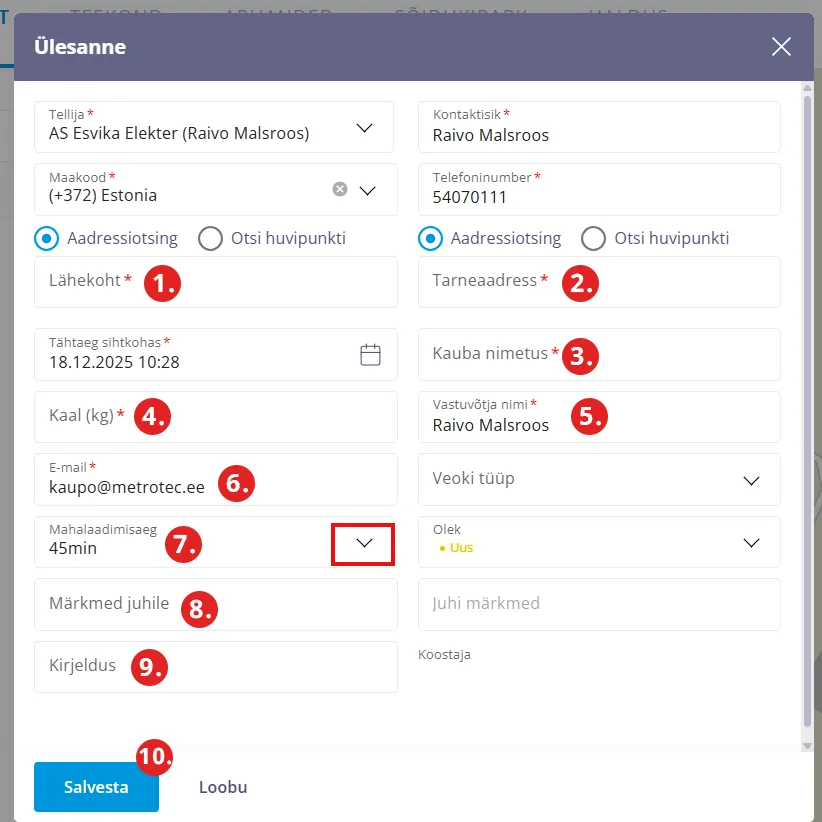822x822 pixels.
Task: Open the Olek status dropdown
Action: (x=751, y=542)
